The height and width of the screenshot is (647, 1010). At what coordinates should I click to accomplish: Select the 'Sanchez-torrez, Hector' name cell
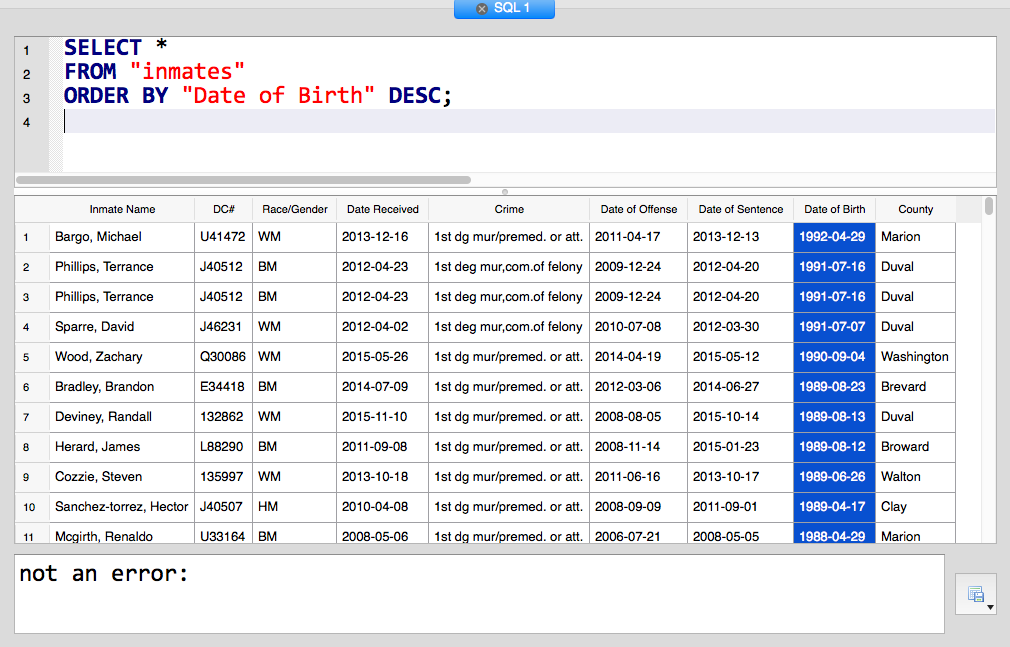[122, 507]
